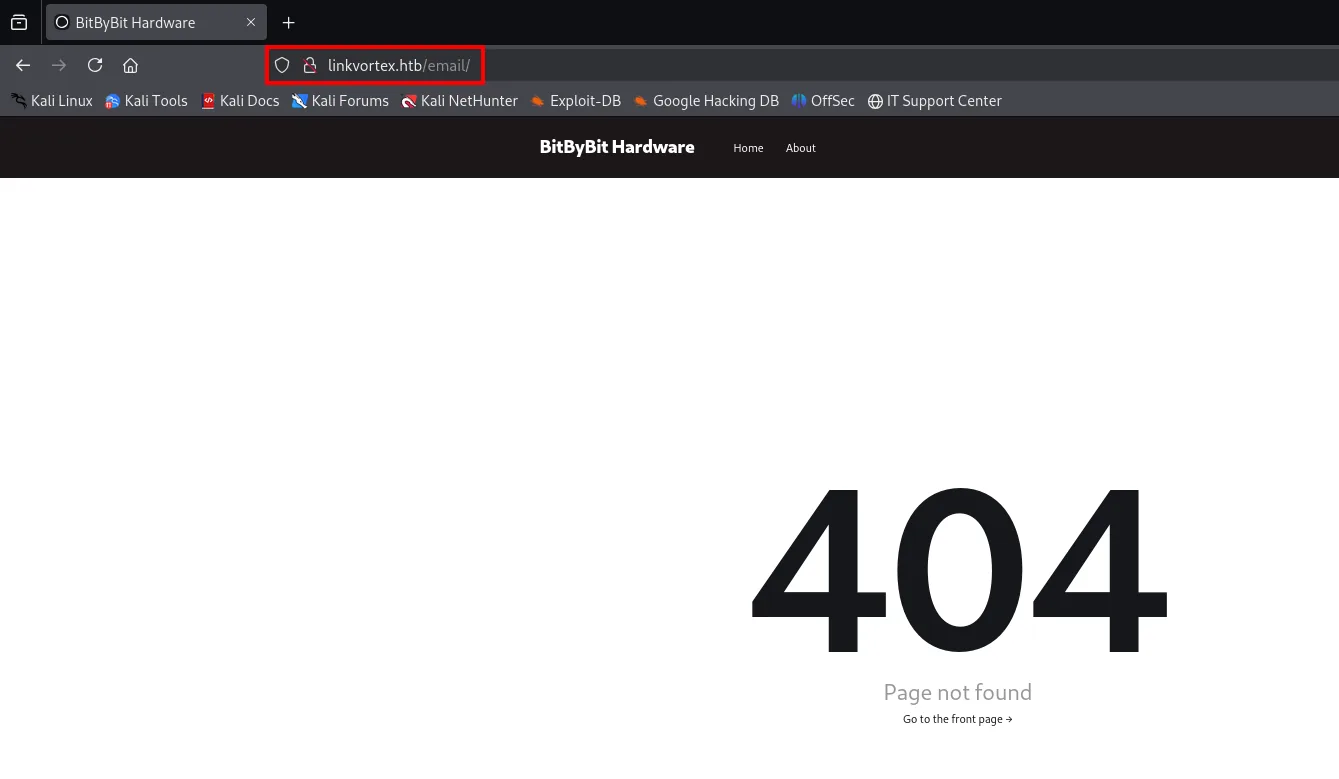Navigate to About in site menu
Viewport: 1339px width, 779px height.
pyautogui.click(x=801, y=148)
